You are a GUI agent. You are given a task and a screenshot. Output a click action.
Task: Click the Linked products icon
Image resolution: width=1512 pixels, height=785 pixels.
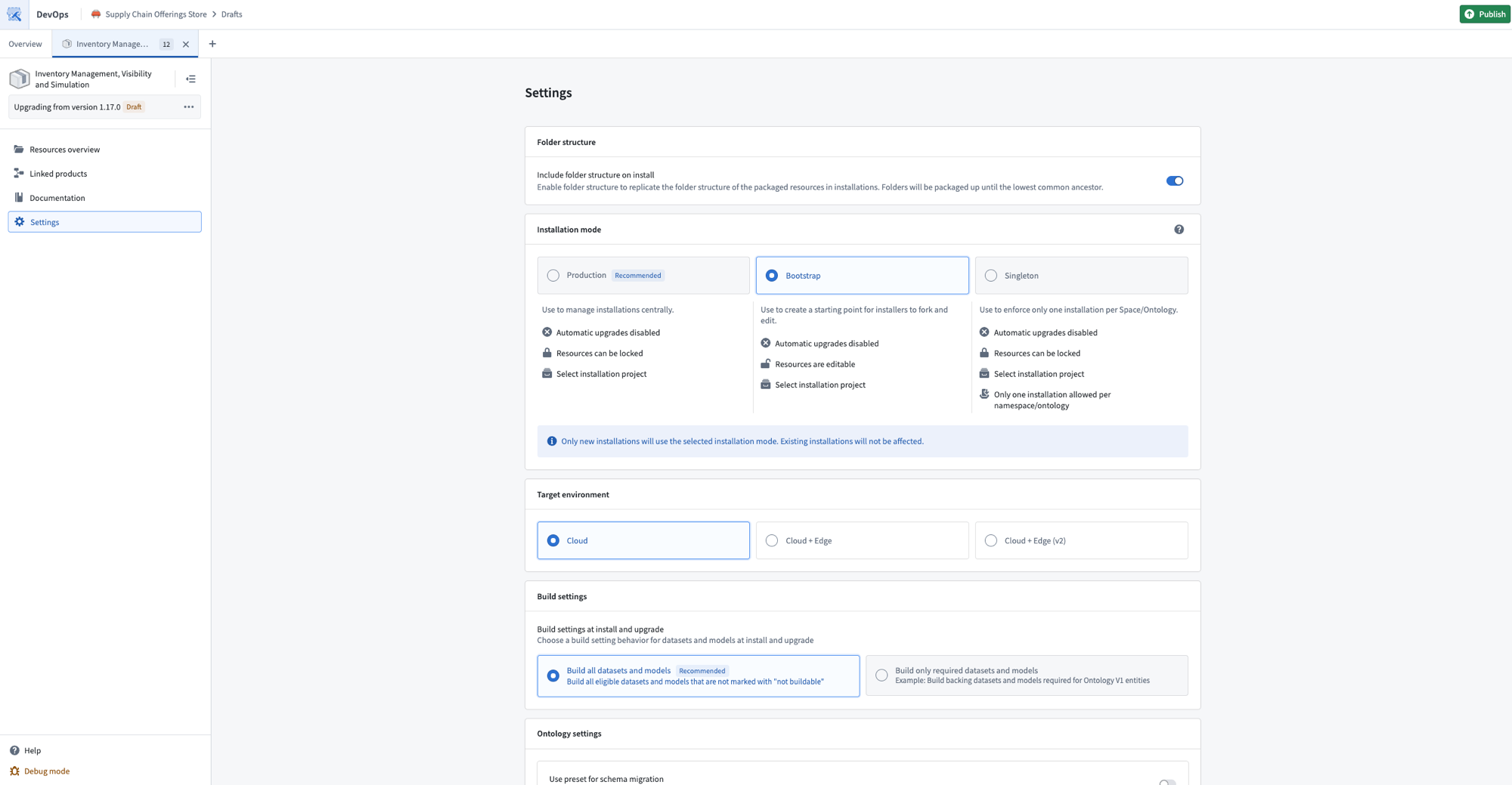pyautogui.click(x=19, y=174)
